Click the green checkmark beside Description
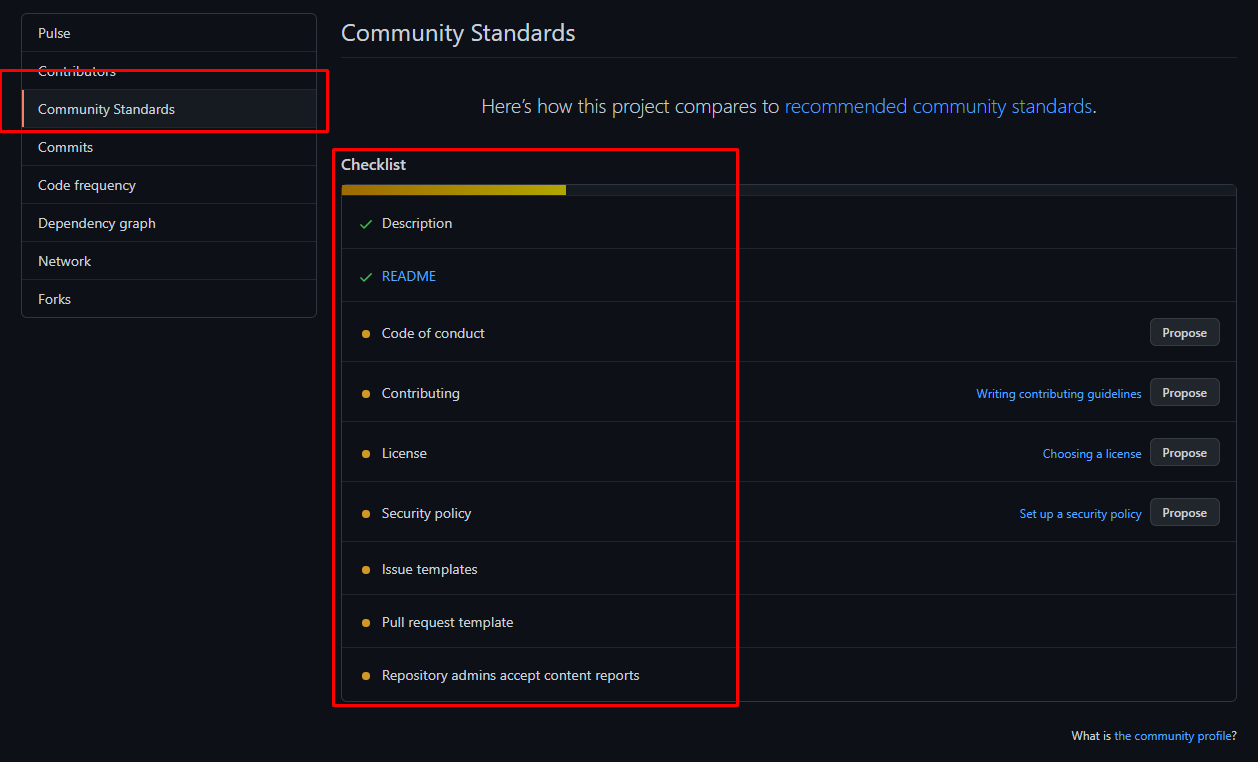Image resolution: width=1258 pixels, height=762 pixels. [x=366, y=224]
